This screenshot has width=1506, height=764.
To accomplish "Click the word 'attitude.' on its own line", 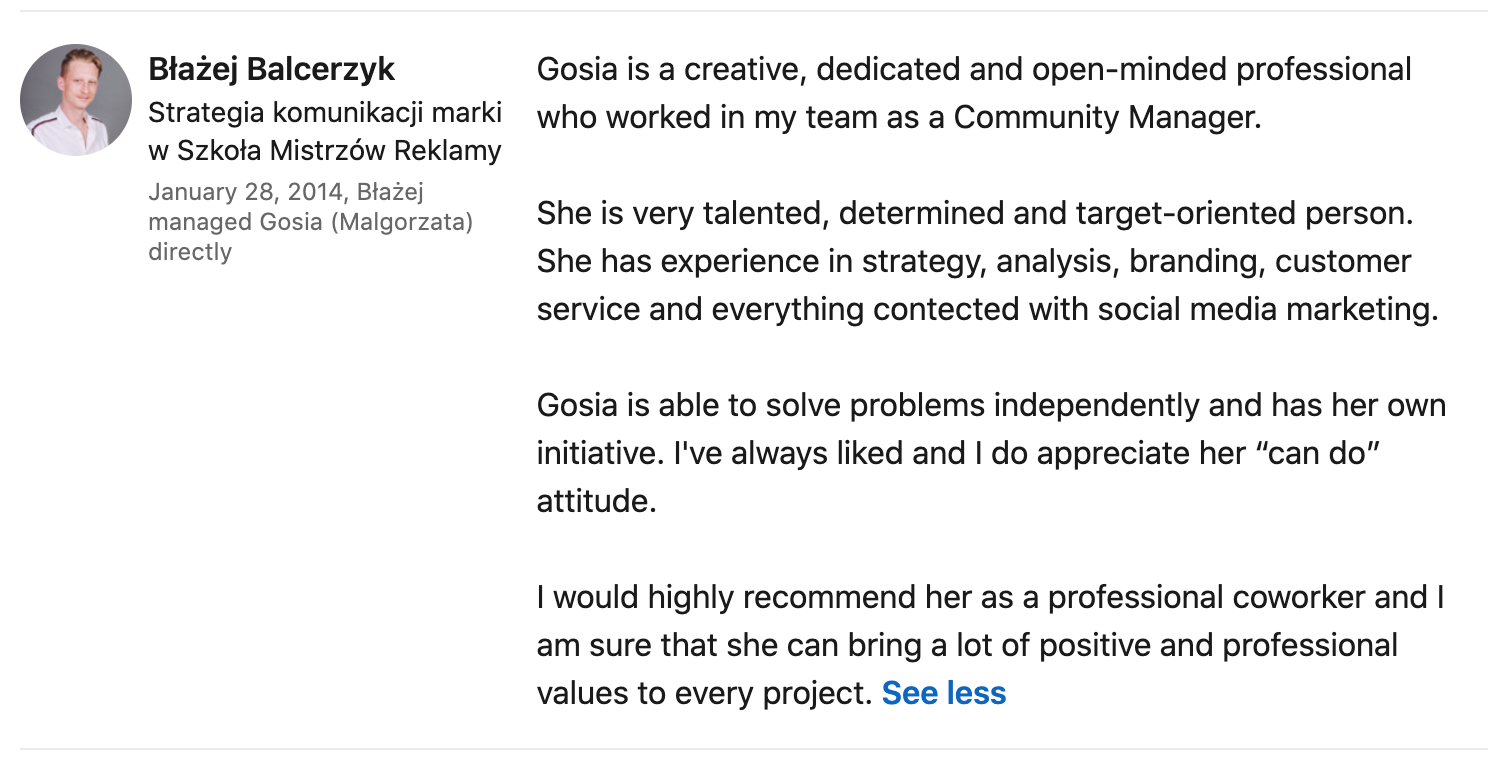I will coord(596,501).
